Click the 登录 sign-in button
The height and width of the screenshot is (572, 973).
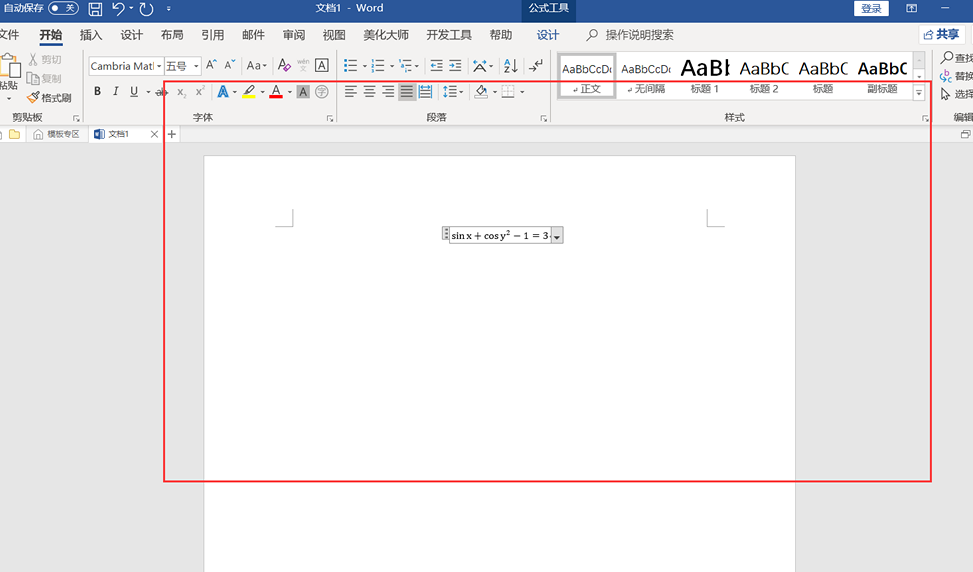click(x=871, y=8)
